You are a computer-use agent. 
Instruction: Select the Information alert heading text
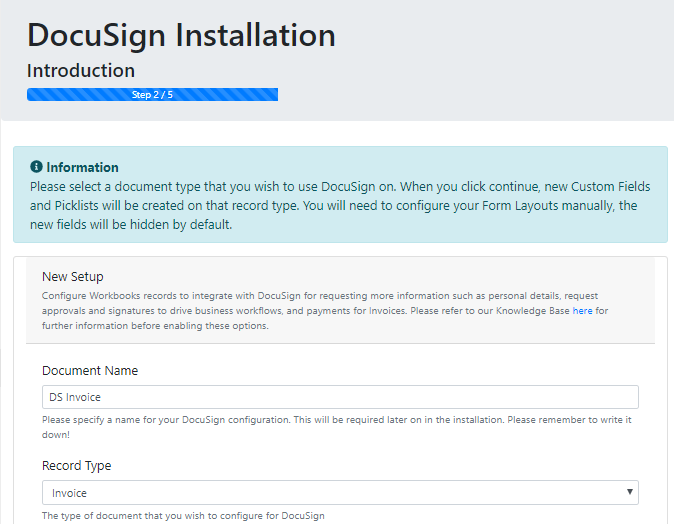click(82, 167)
